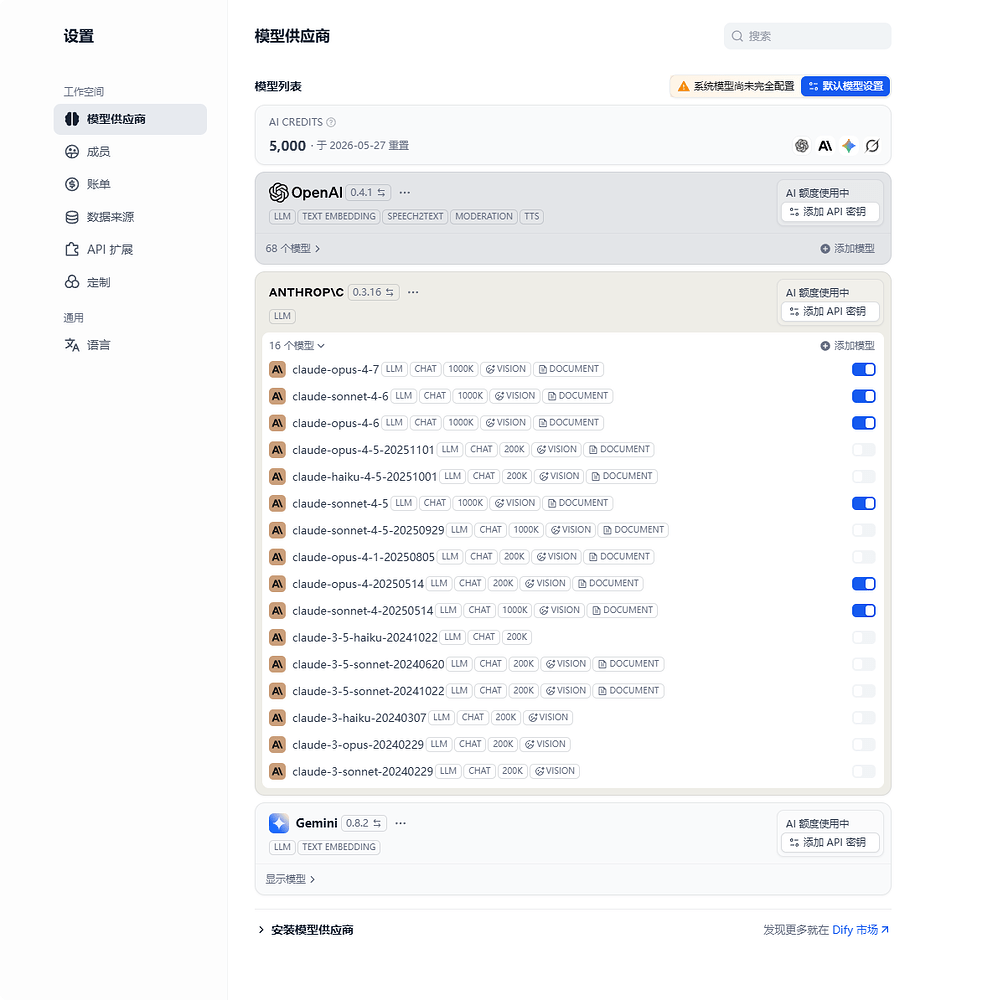Click the search magnifier icon

coord(737,36)
